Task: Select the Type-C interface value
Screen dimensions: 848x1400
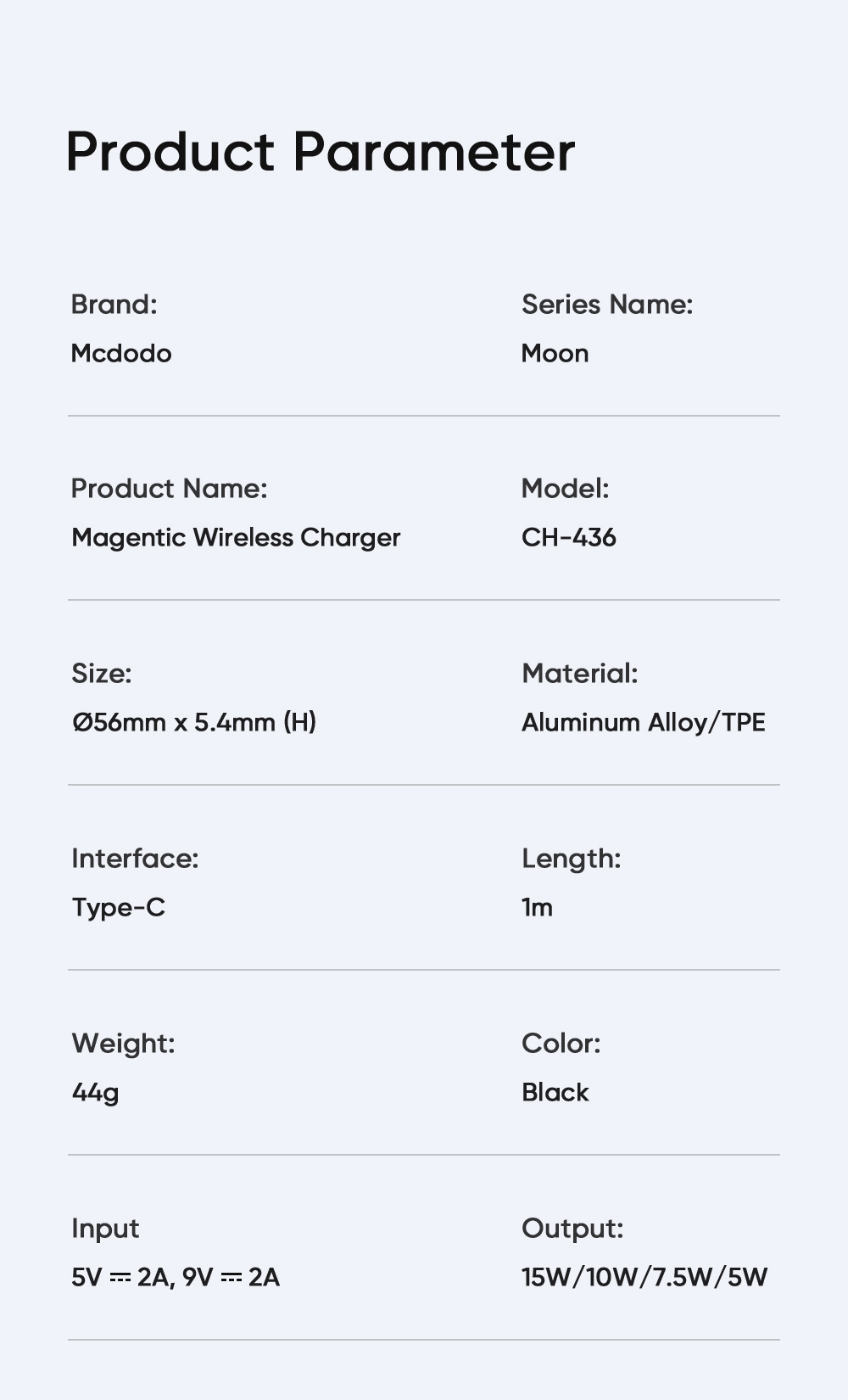Action: 118,907
